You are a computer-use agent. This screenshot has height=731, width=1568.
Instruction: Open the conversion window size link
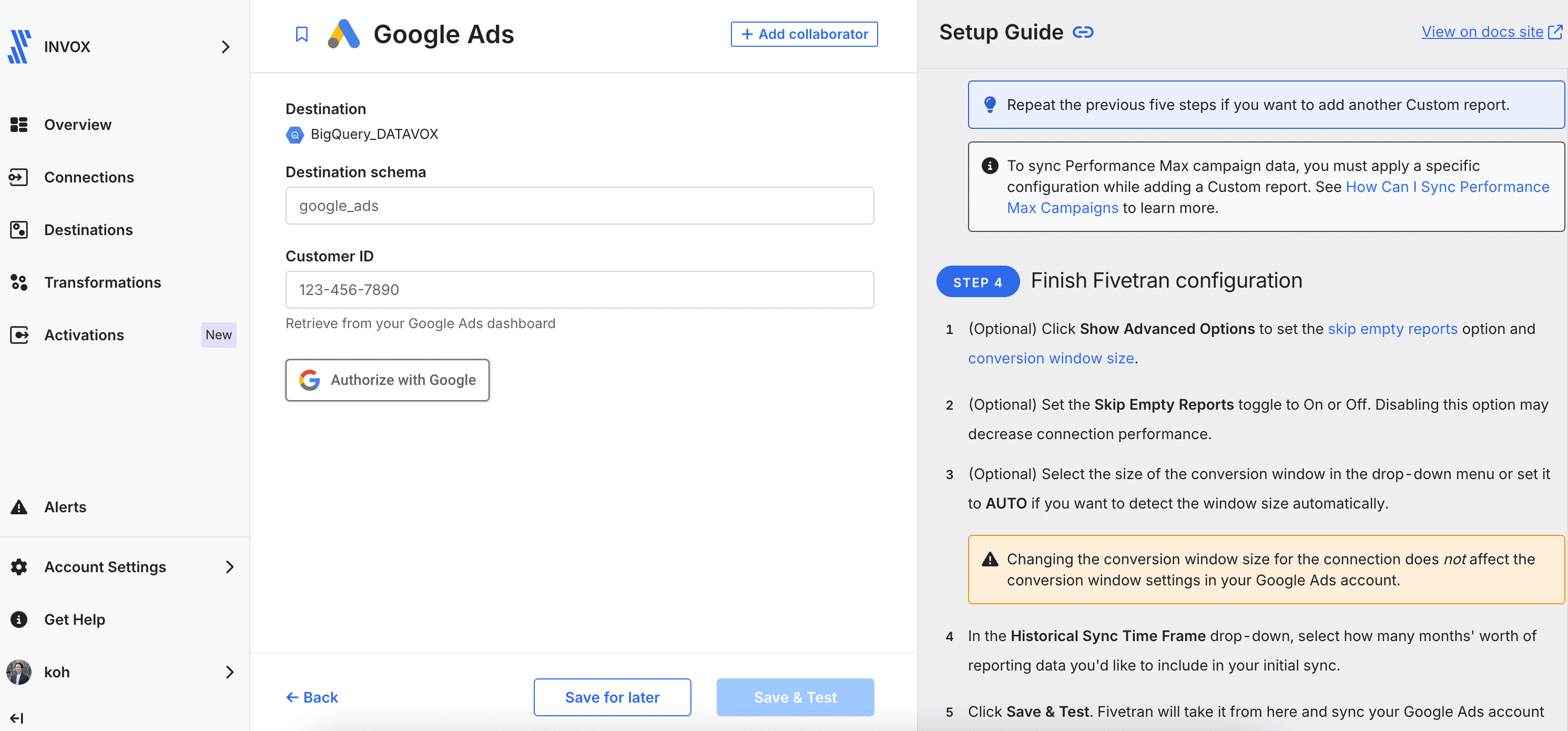tap(1051, 359)
